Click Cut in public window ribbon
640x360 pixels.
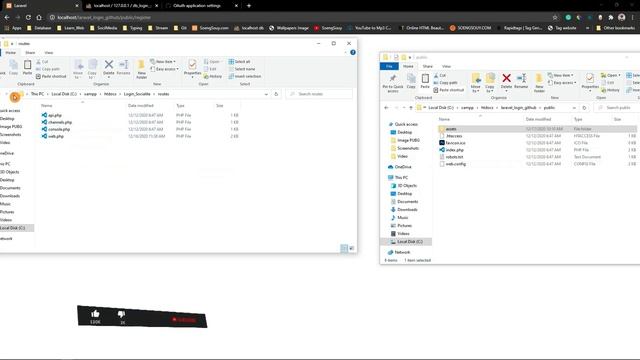coord(440,76)
